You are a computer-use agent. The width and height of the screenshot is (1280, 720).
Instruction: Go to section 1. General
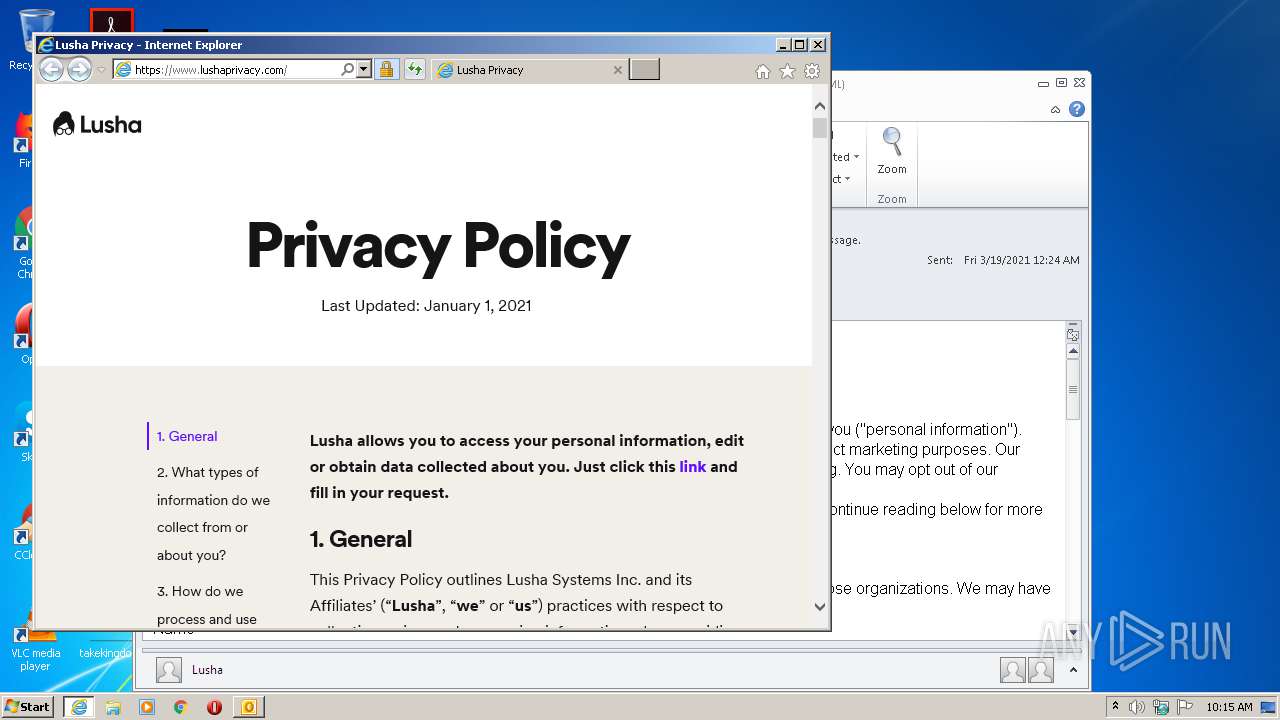coord(187,436)
